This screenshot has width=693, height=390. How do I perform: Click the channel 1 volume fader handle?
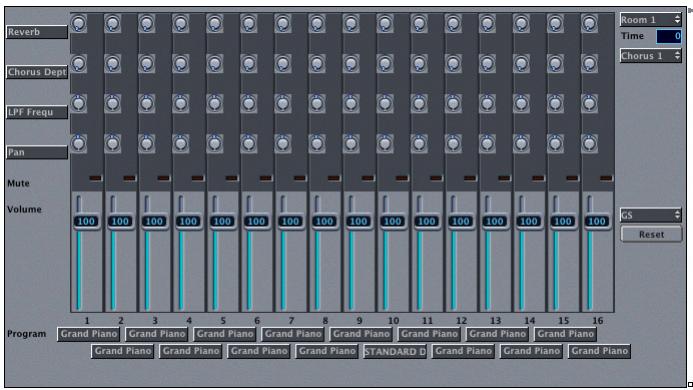click(x=86, y=222)
